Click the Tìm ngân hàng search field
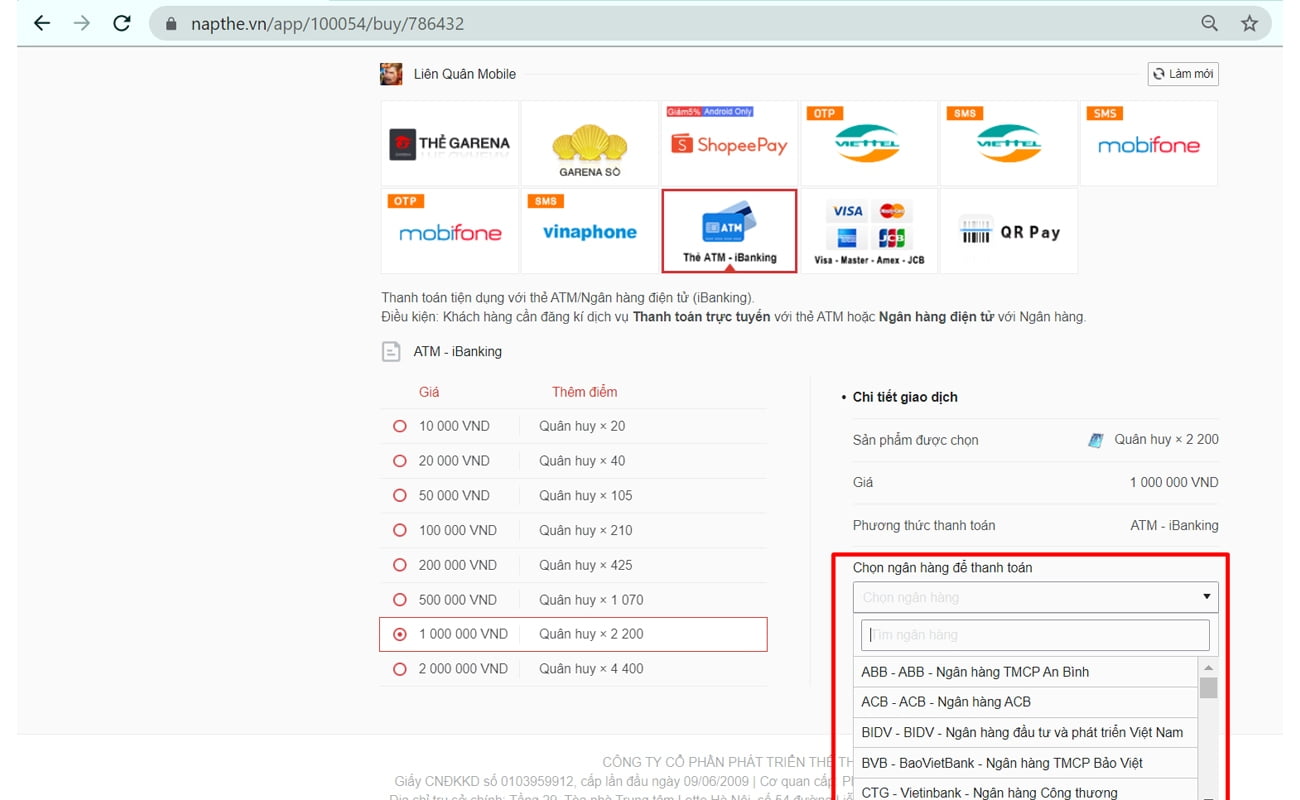Viewport: 1300px width, 800px height. 1036,635
